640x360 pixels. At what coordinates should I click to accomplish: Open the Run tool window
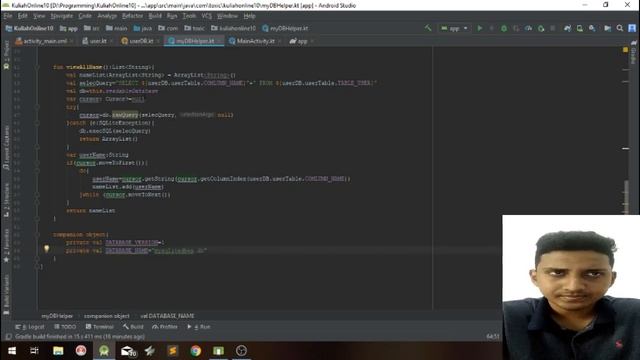pyautogui.click(x=199, y=327)
